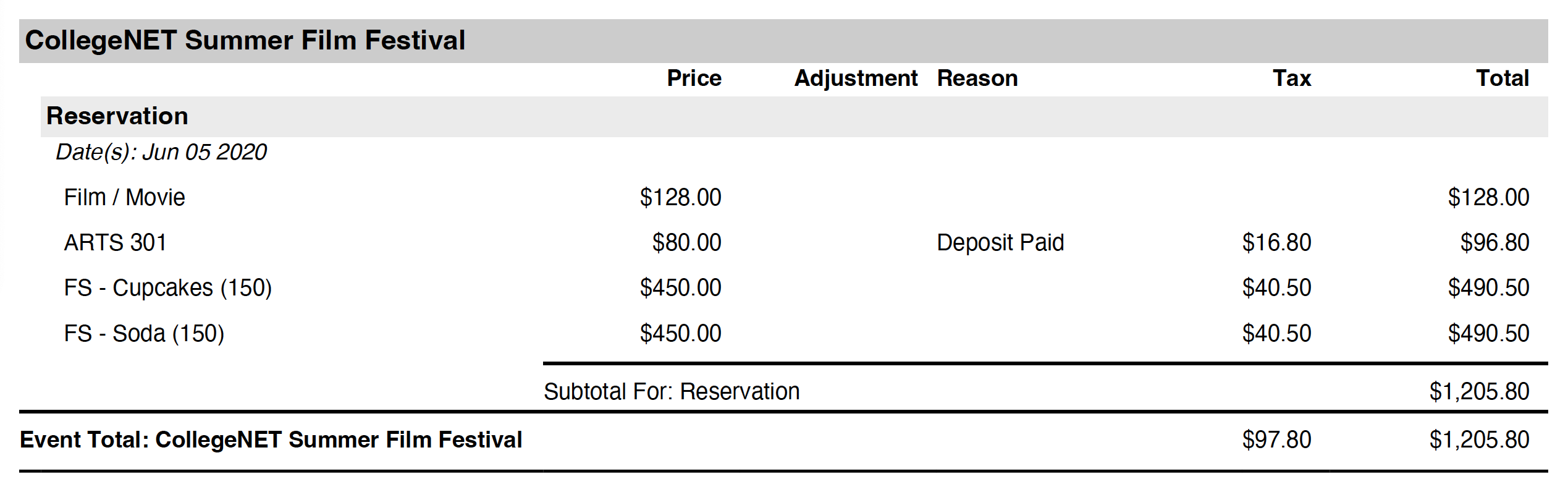Select the Adjustment column header
The image size is (1568, 492).
click(x=856, y=79)
